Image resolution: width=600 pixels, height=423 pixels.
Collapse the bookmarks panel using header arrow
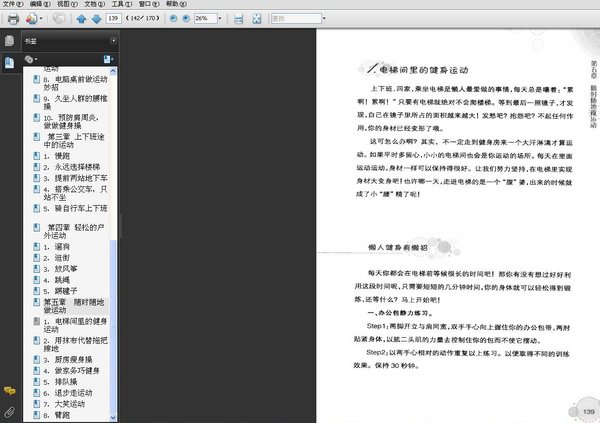tap(113, 41)
